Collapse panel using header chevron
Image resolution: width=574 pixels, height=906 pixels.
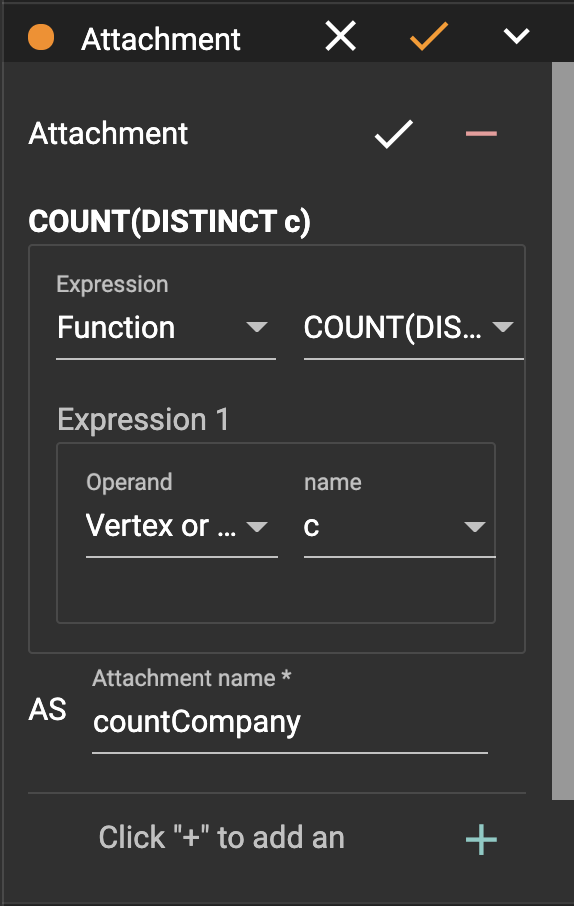(x=516, y=36)
